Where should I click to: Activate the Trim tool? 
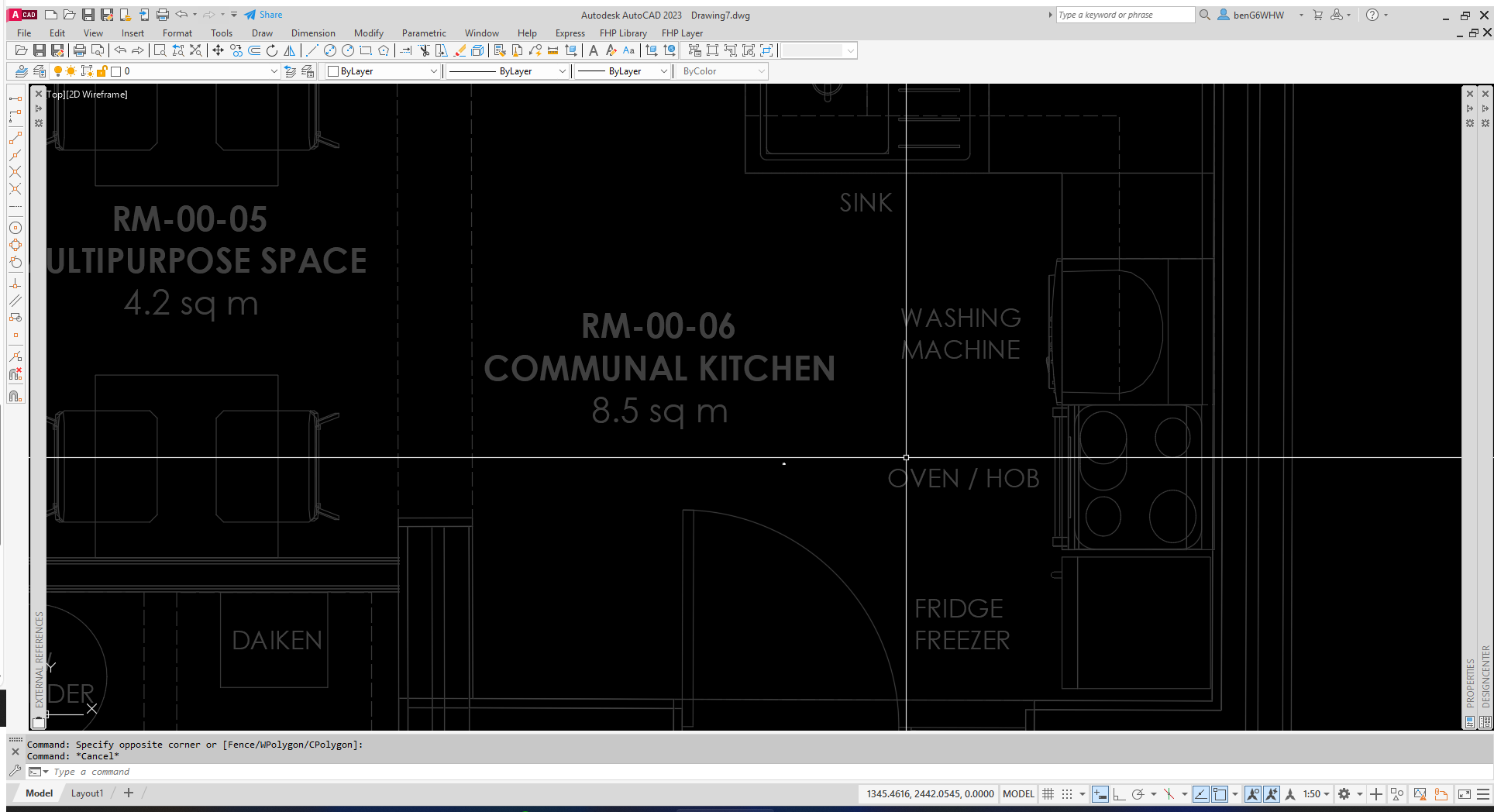[423, 50]
